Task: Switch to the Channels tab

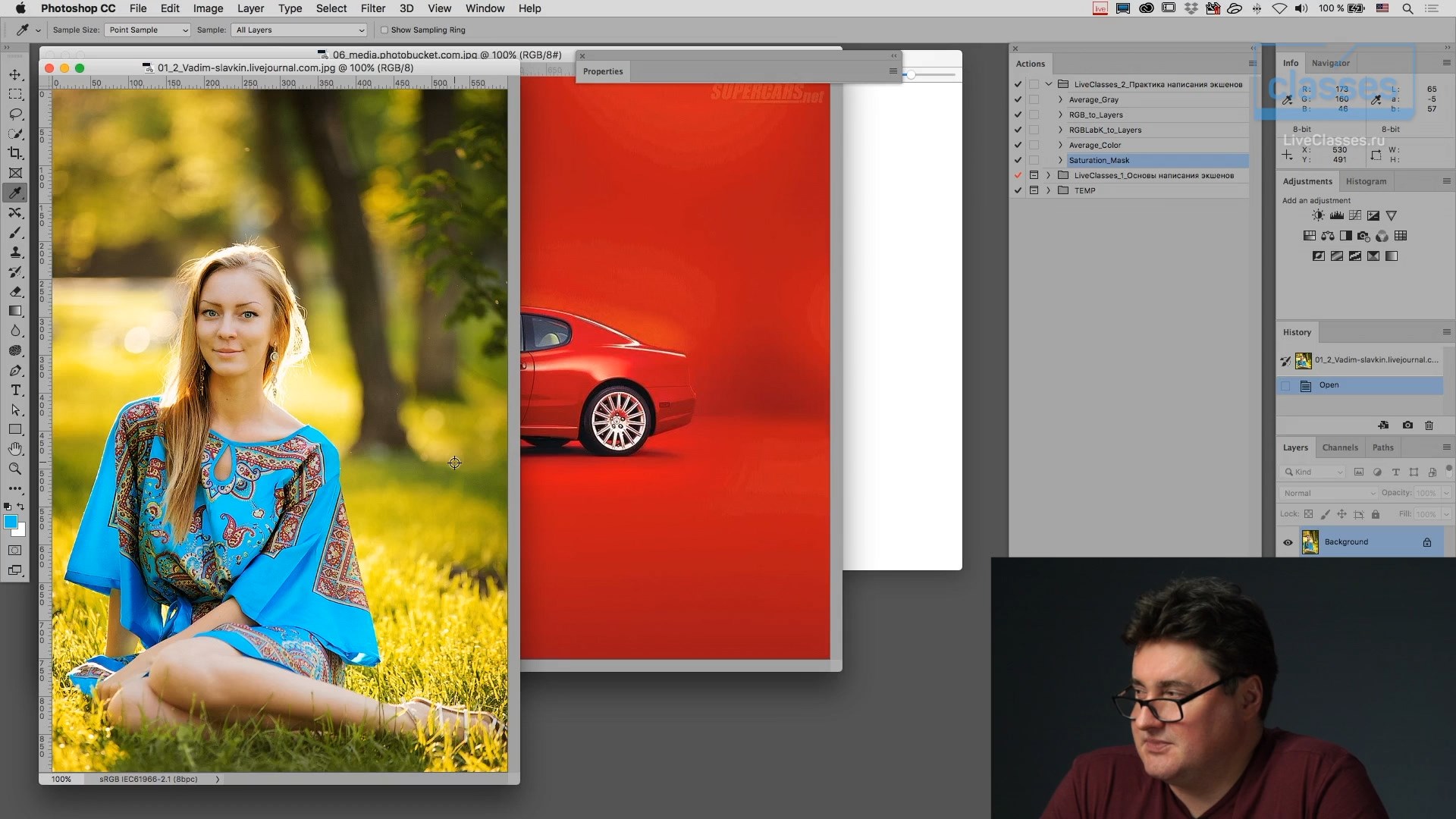Action: (1340, 447)
